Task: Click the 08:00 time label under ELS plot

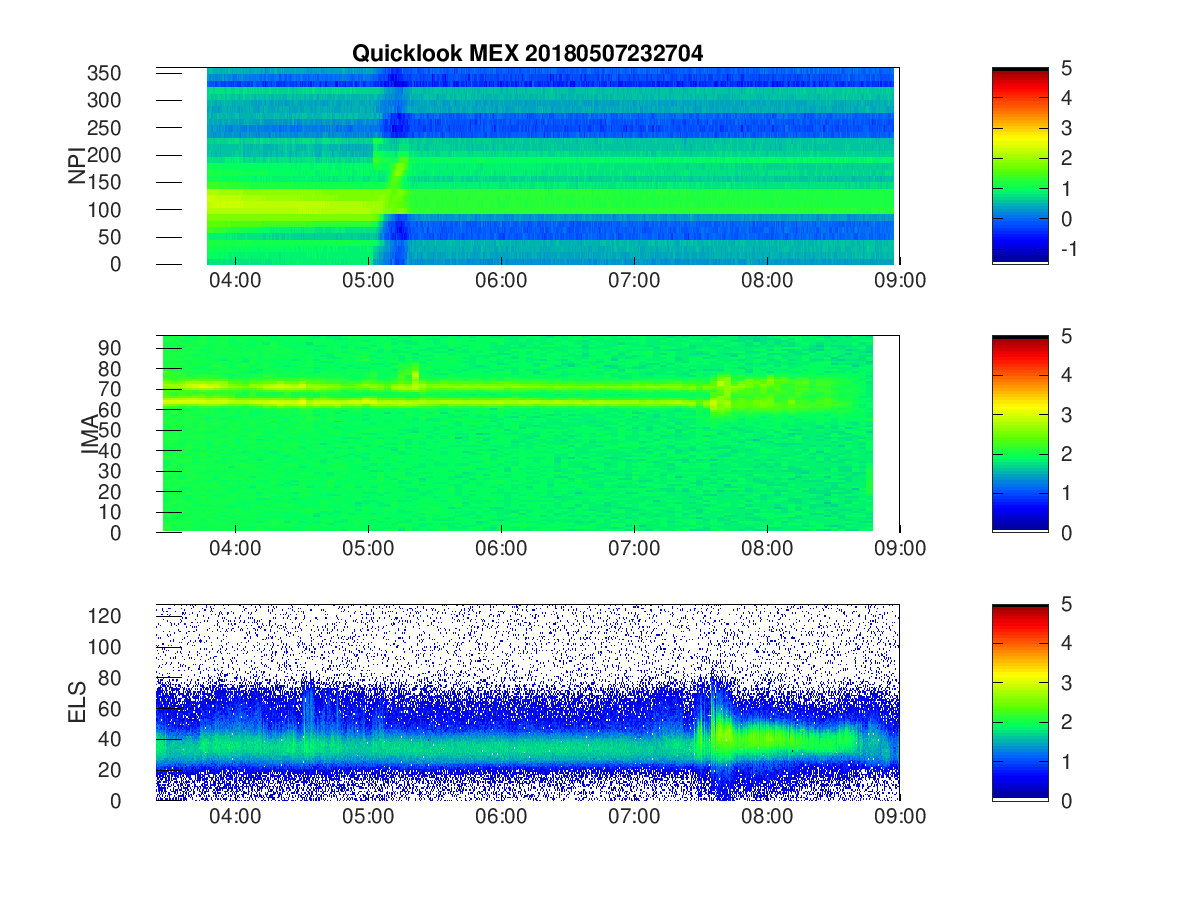Action: click(767, 817)
